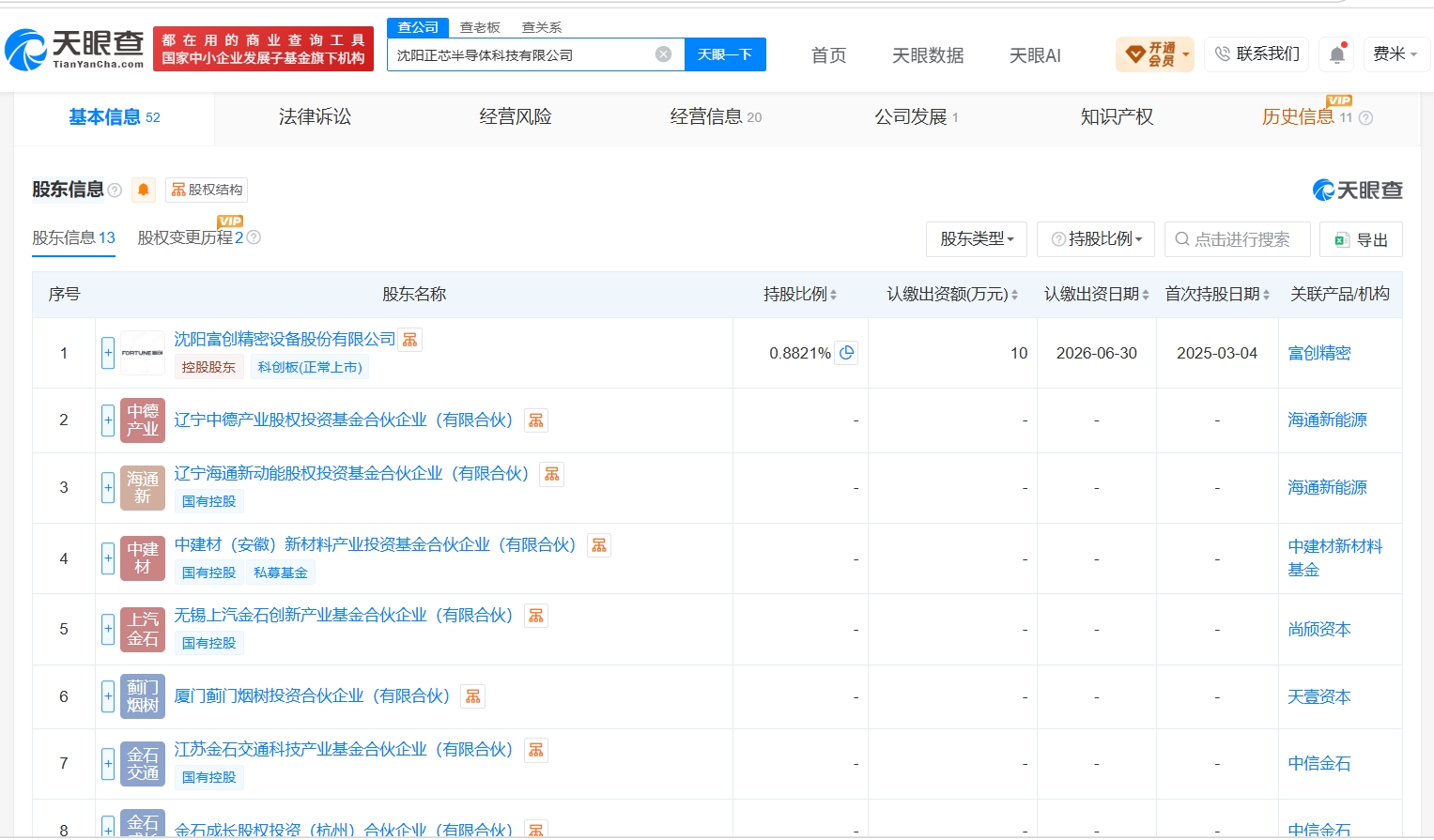Click the TianYanCha logo
Image resolution: width=1434 pixels, height=840 pixels.
(x=75, y=49)
